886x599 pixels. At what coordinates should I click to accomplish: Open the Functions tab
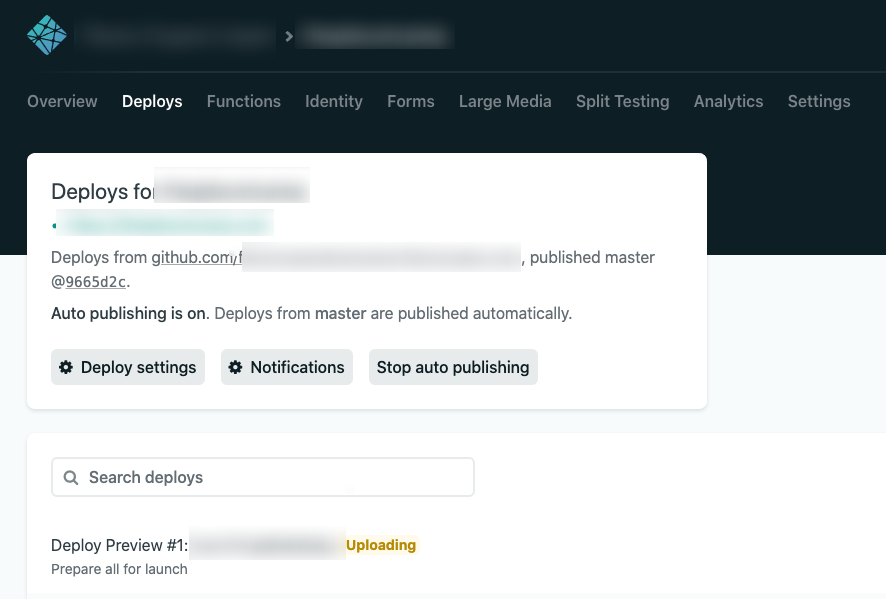pos(243,101)
